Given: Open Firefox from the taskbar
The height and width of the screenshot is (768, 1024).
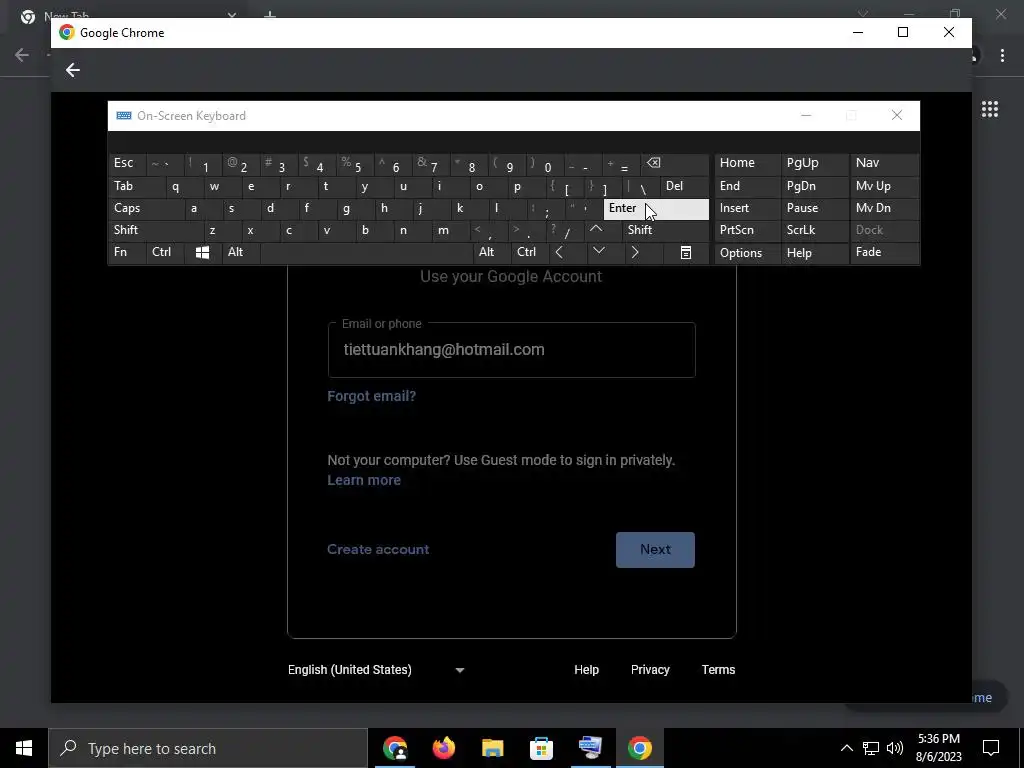Looking at the screenshot, I should tap(444, 748).
